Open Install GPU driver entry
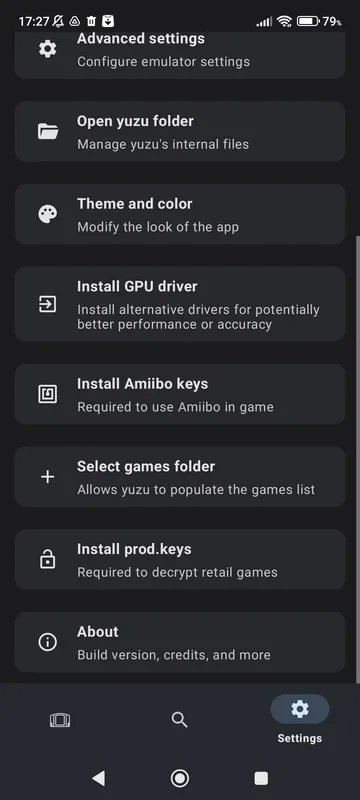The image size is (360, 800). click(x=180, y=304)
